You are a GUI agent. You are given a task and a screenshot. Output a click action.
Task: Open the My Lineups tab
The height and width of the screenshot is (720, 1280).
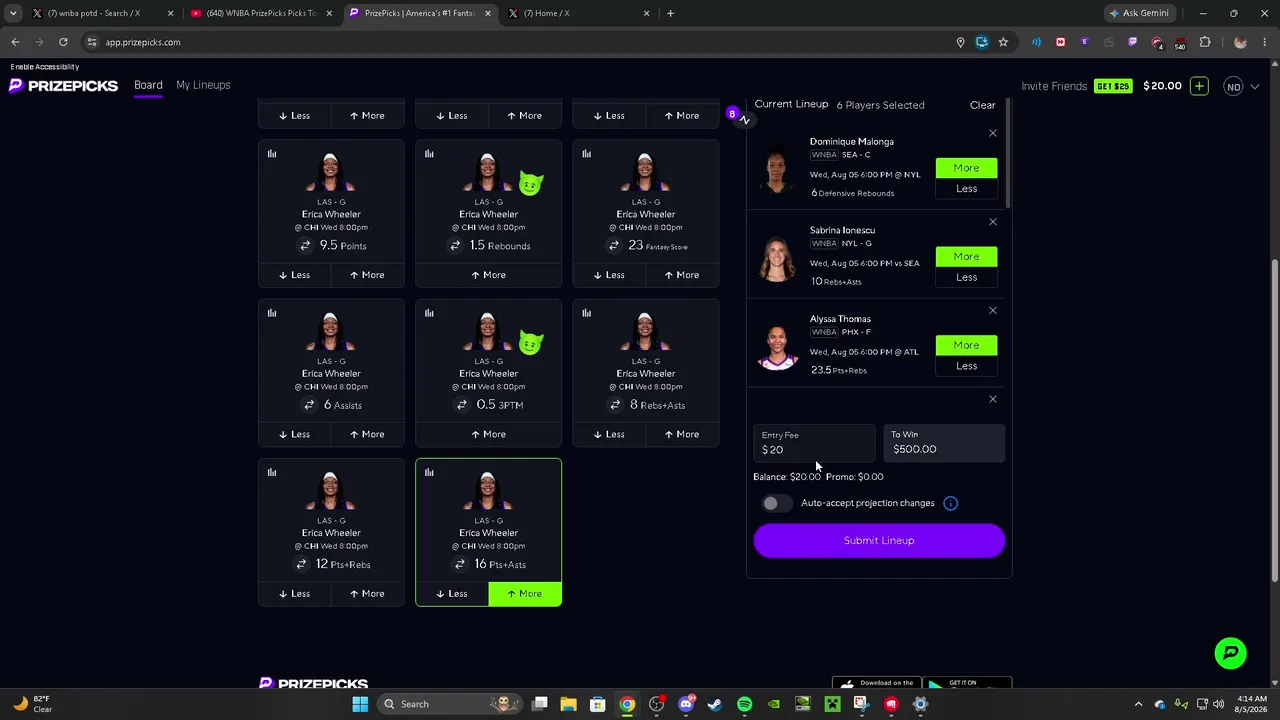203,85
